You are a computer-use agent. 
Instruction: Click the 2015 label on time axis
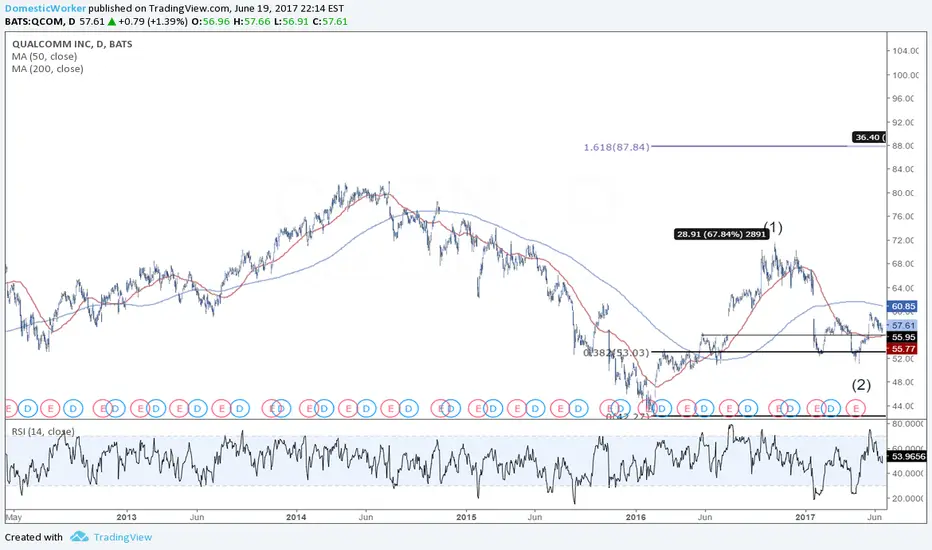click(x=466, y=517)
